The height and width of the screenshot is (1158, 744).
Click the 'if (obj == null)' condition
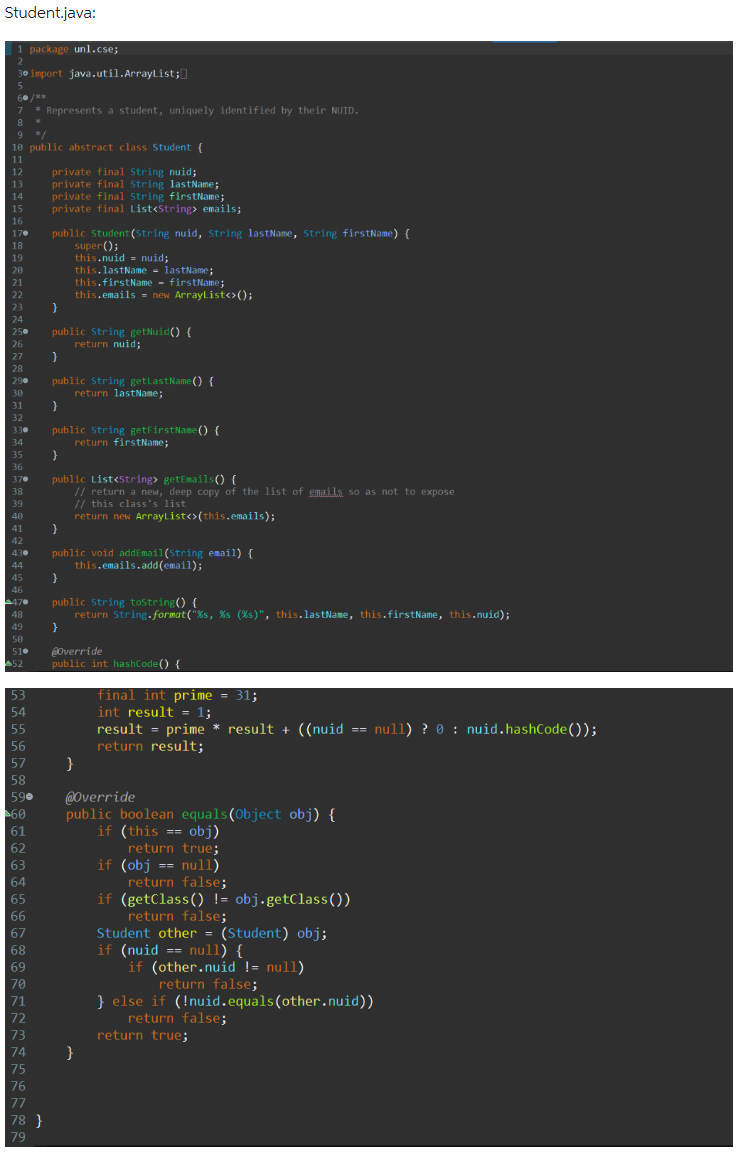[x=158, y=866]
